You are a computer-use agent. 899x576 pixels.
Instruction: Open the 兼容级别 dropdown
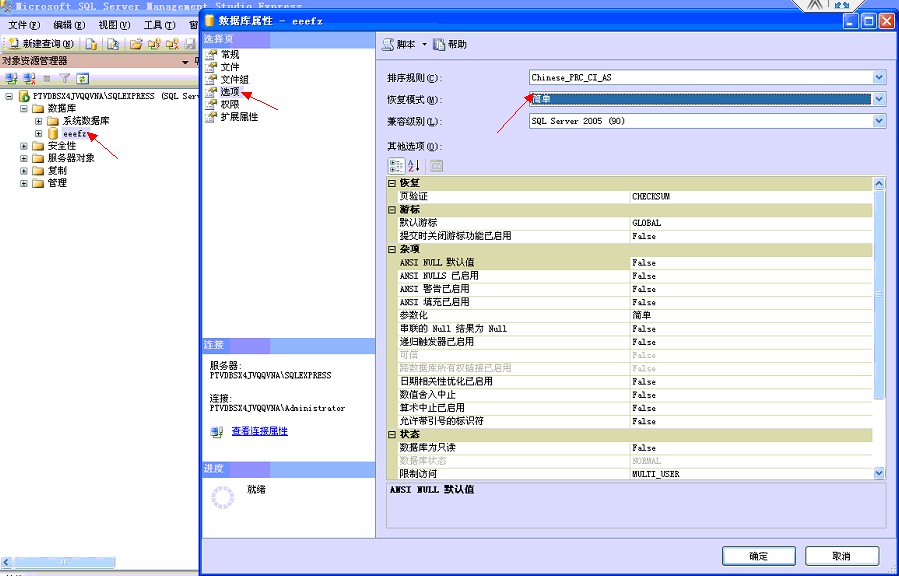[879, 121]
